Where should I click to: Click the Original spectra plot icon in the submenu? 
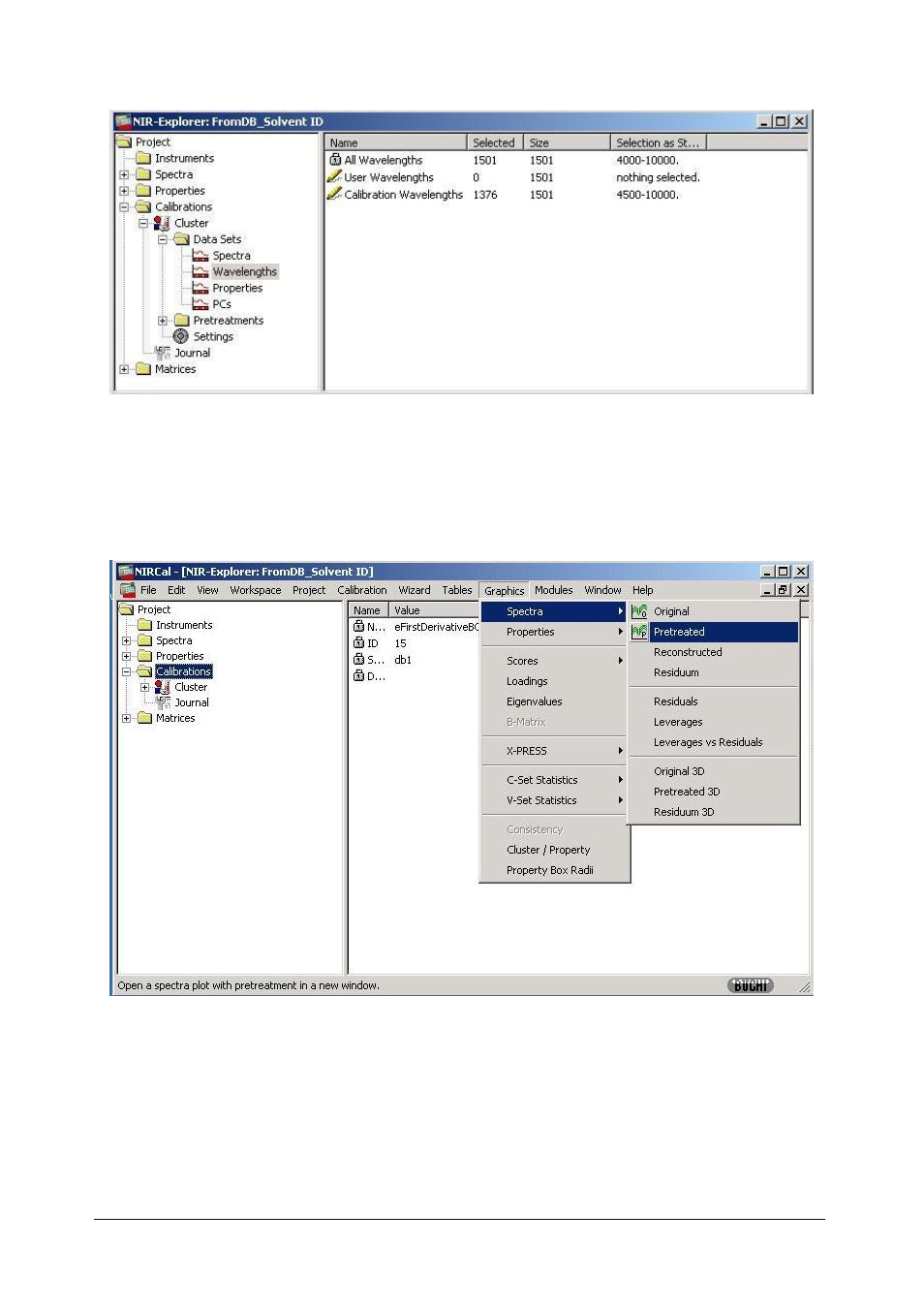click(x=639, y=611)
